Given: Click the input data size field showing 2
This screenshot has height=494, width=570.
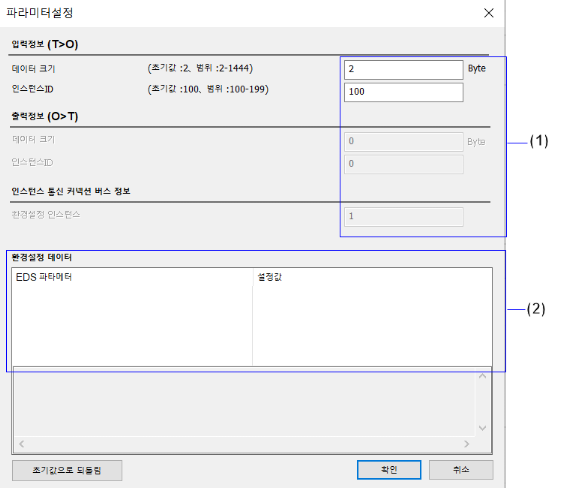Looking at the screenshot, I should click(x=404, y=69).
